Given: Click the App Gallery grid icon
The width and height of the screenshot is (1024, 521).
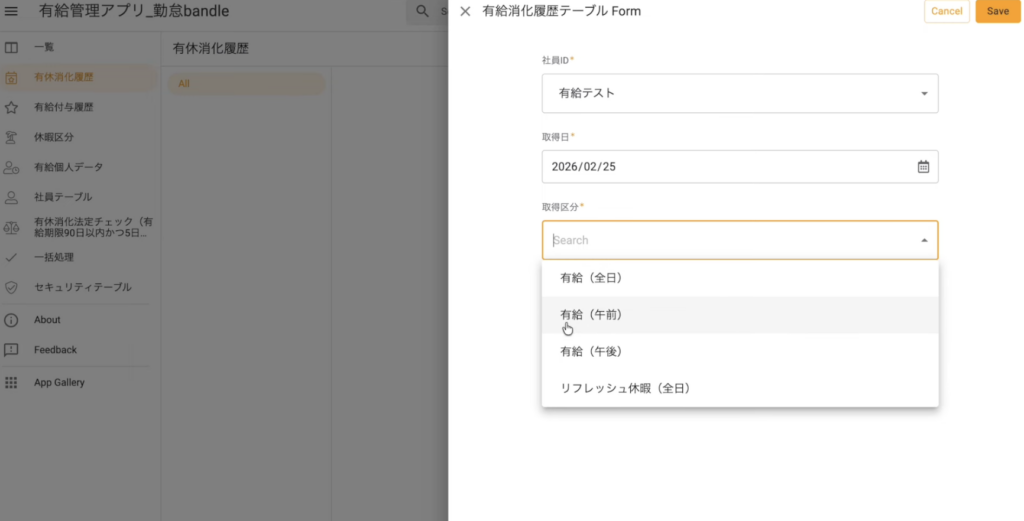Looking at the screenshot, I should point(12,382).
